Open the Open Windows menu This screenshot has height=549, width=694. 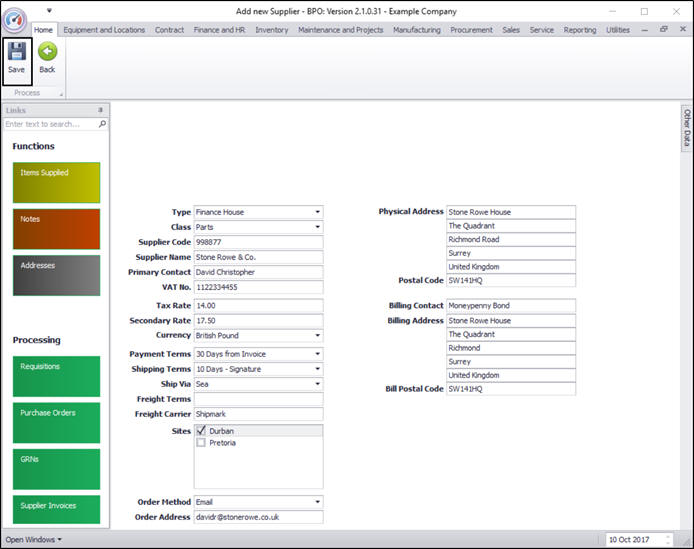pos(34,540)
